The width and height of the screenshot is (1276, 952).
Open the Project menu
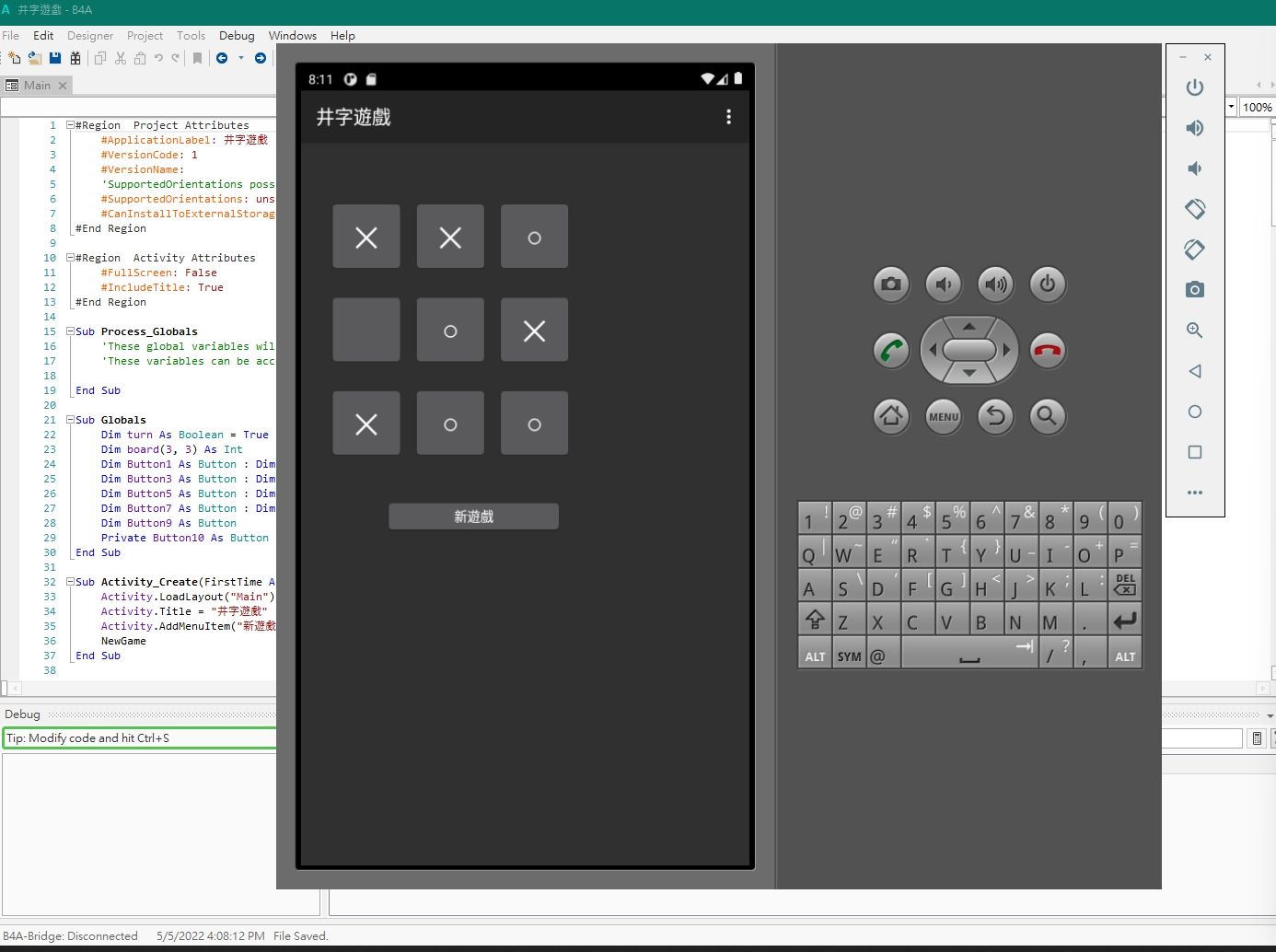pyautogui.click(x=145, y=36)
